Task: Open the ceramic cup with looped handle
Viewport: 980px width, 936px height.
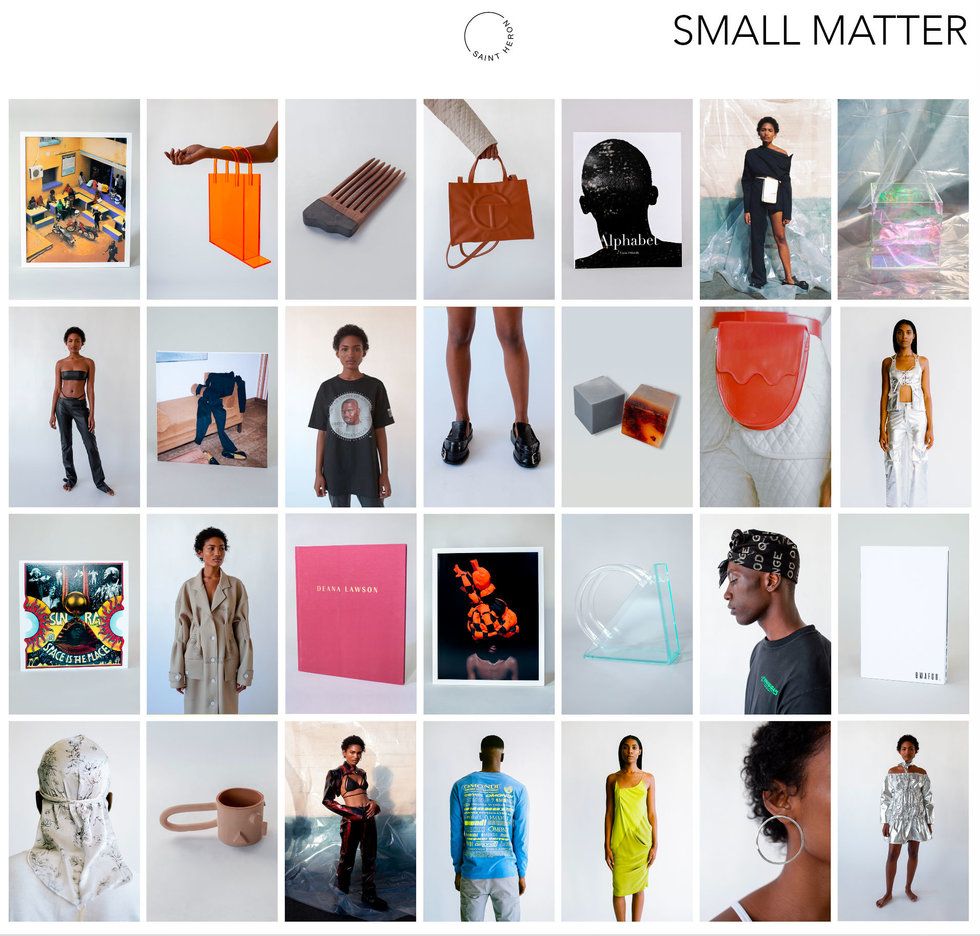Action: [x=212, y=821]
